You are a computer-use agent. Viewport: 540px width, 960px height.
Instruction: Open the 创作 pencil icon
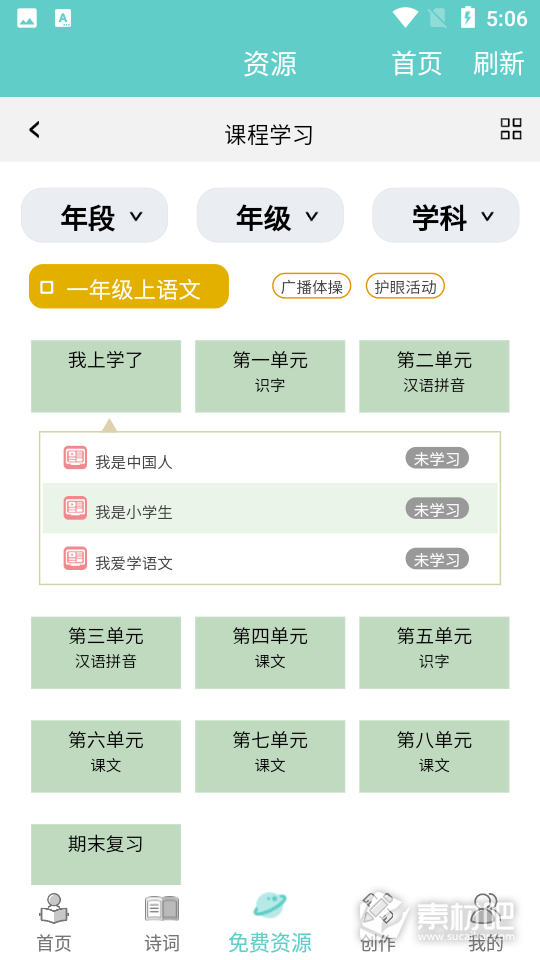tap(378, 909)
